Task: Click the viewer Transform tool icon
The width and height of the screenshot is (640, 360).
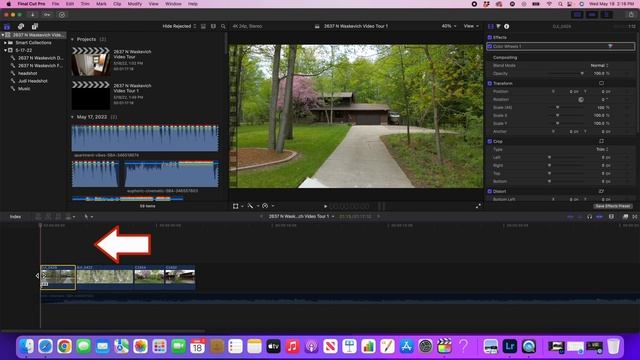Action: coord(236,206)
